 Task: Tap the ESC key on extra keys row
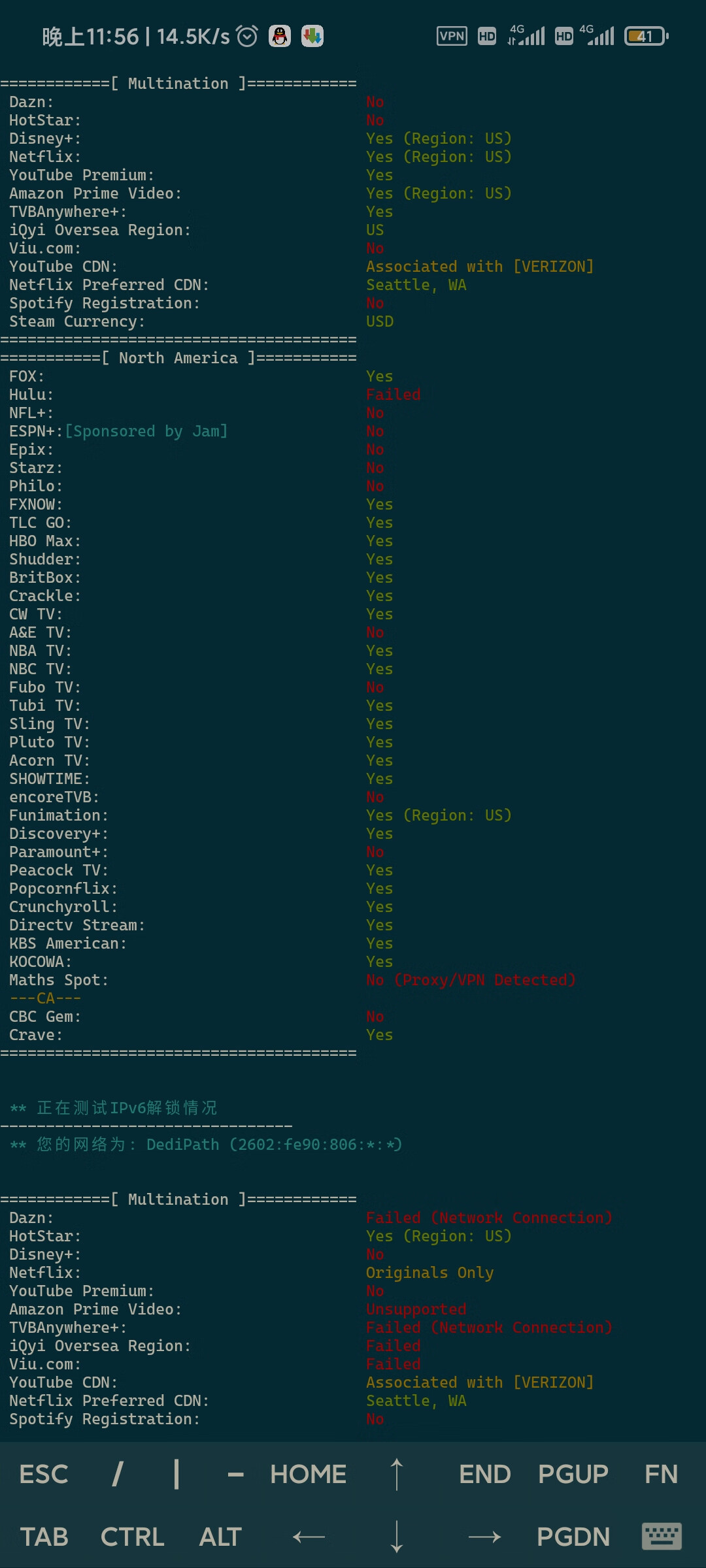[44, 1475]
